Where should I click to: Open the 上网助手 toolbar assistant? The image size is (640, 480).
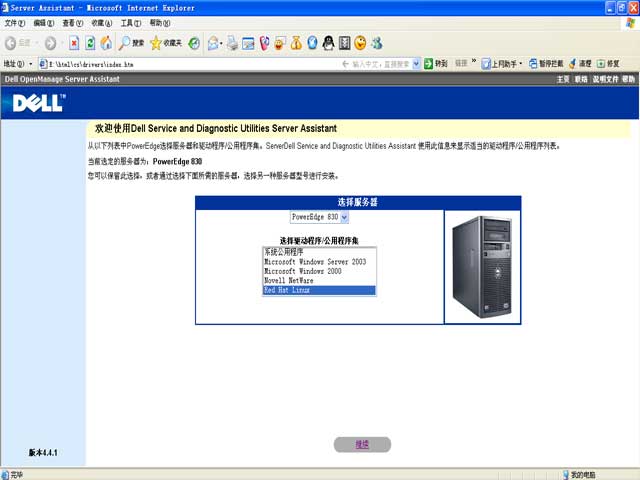499,64
